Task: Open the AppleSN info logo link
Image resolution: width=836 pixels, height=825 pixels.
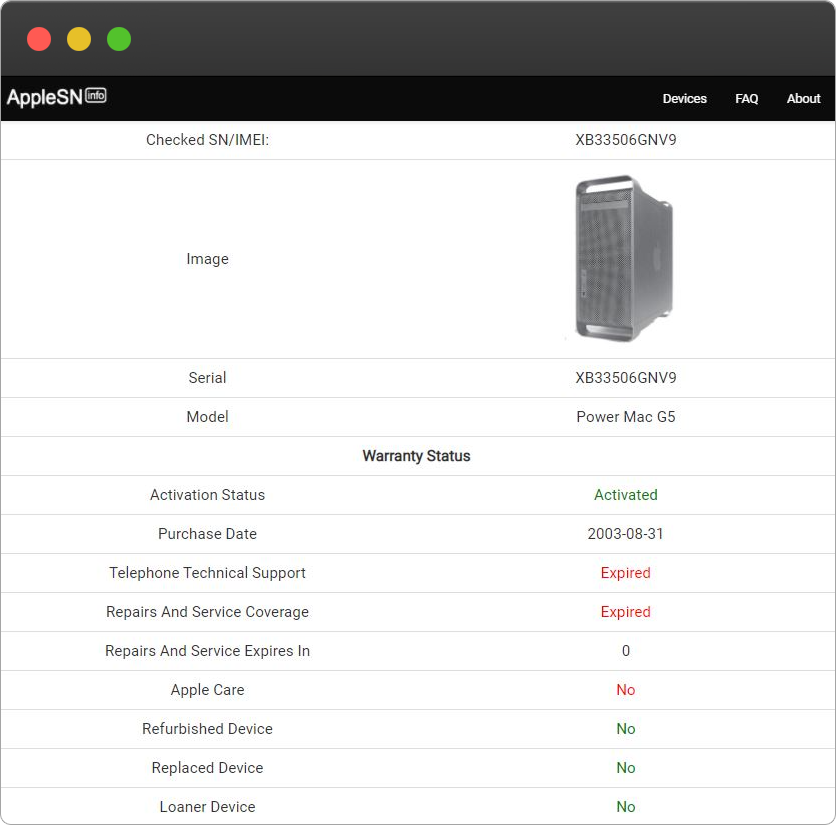Action: click(x=57, y=97)
